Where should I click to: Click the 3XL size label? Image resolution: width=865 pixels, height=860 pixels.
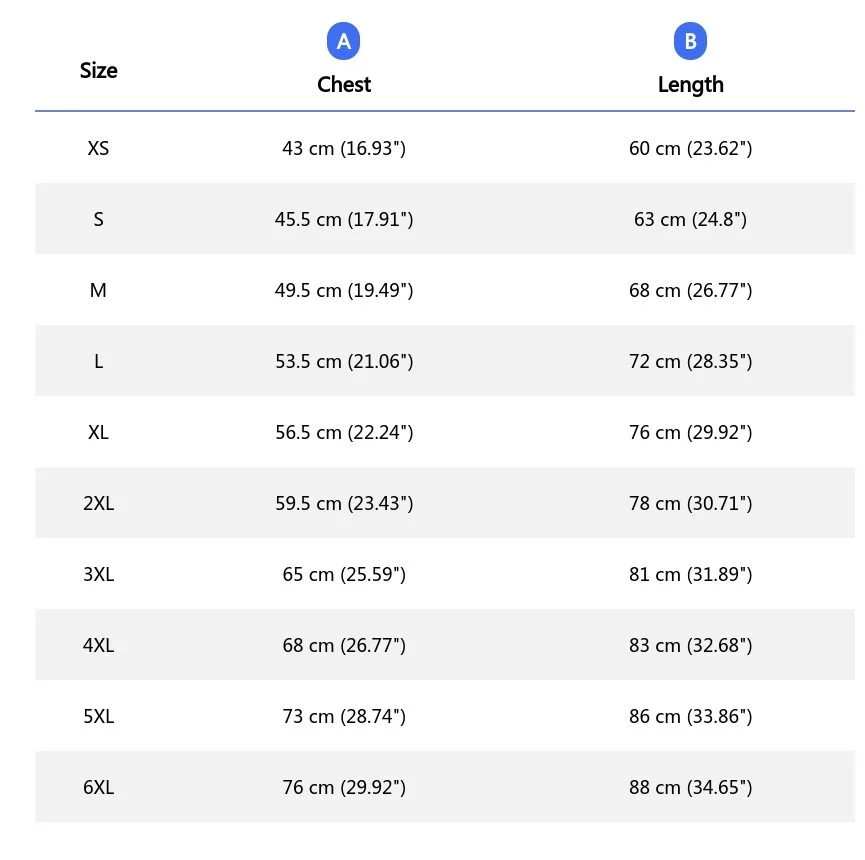click(98, 575)
